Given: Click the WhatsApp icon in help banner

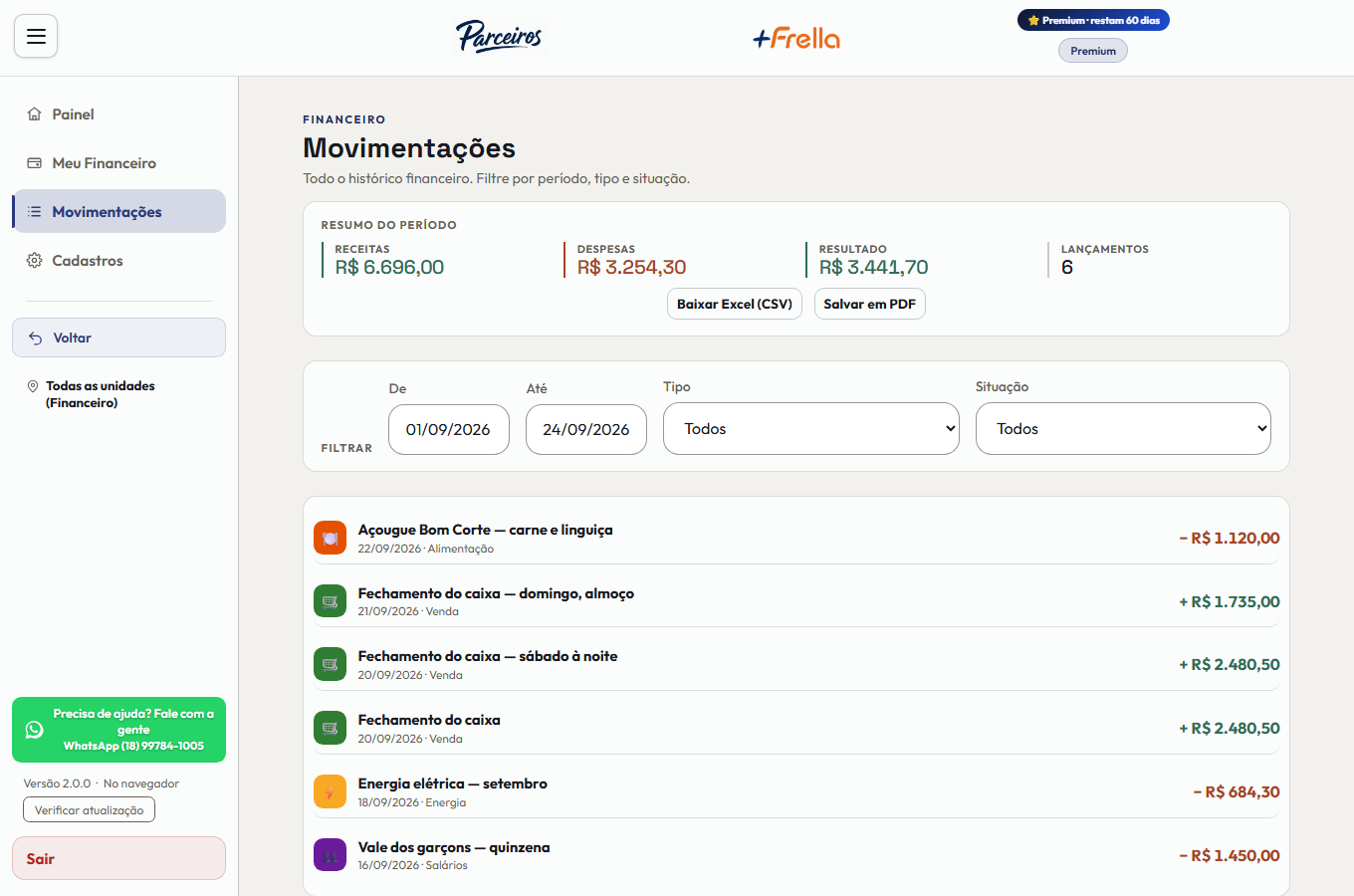Looking at the screenshot, I should 35,730.
